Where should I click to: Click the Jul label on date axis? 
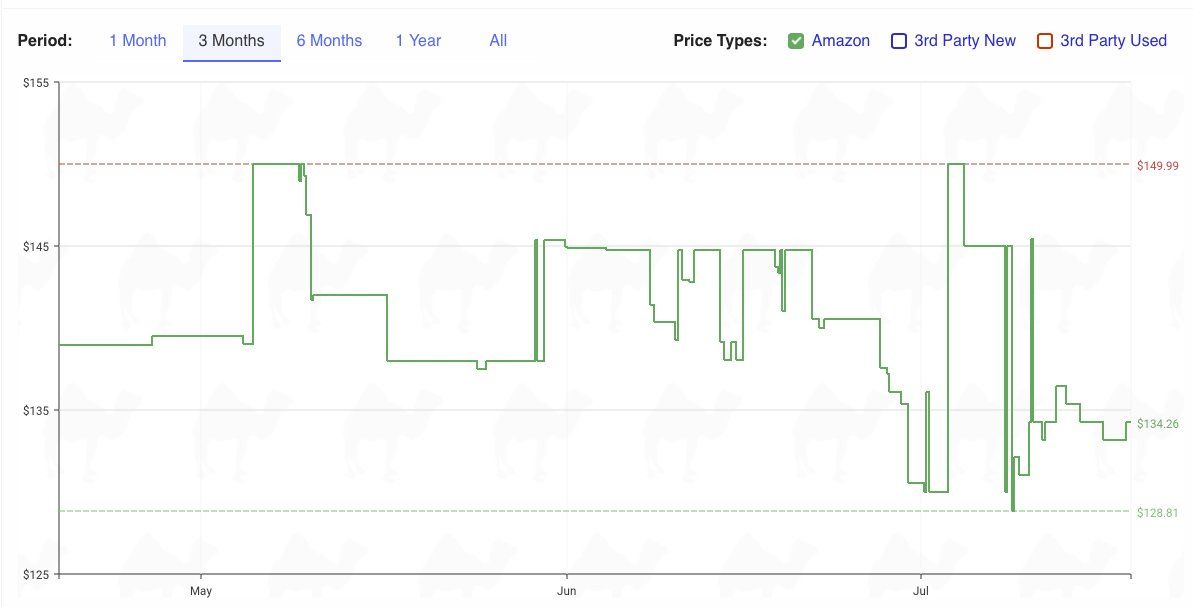[x=921, y=591]
